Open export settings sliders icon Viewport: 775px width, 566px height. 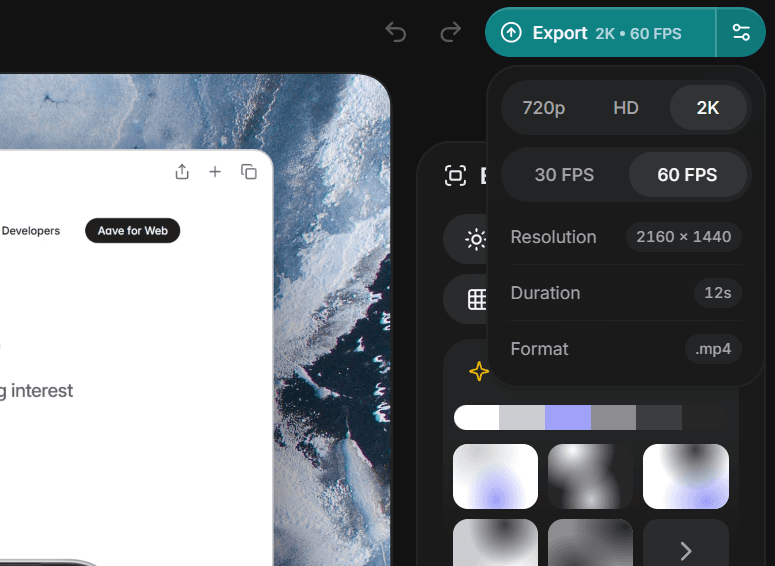(x=741, y=33)
